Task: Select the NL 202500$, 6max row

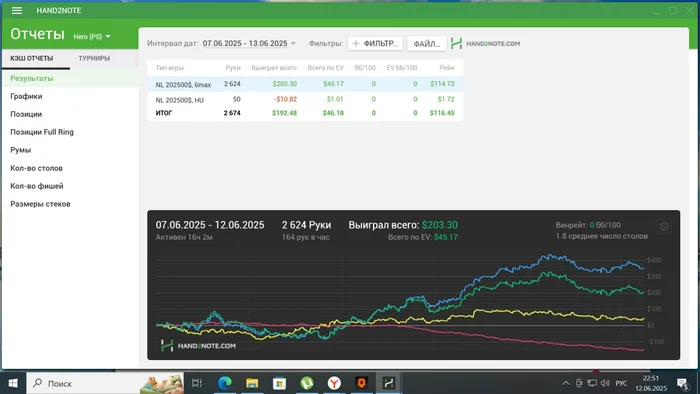Action: click(x=305, y=84)
